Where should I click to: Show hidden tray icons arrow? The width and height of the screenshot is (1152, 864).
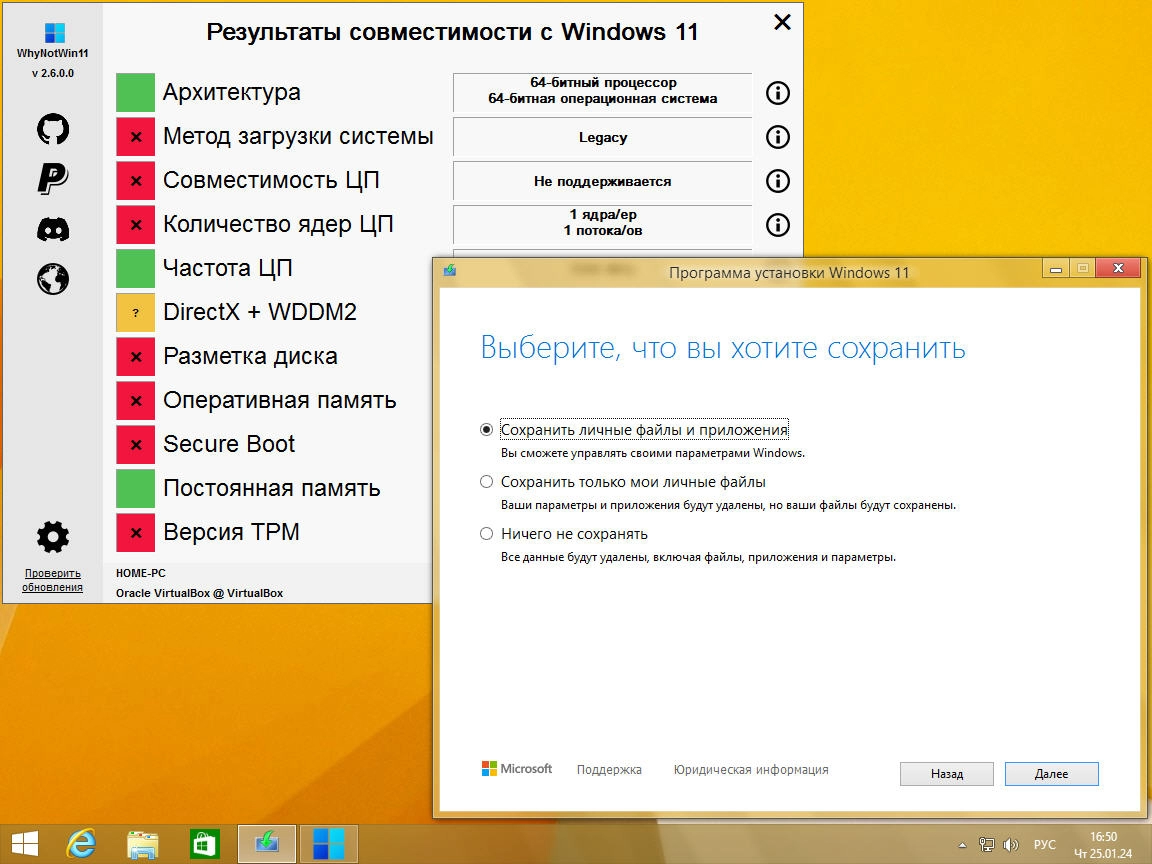[x=962, y=846]
